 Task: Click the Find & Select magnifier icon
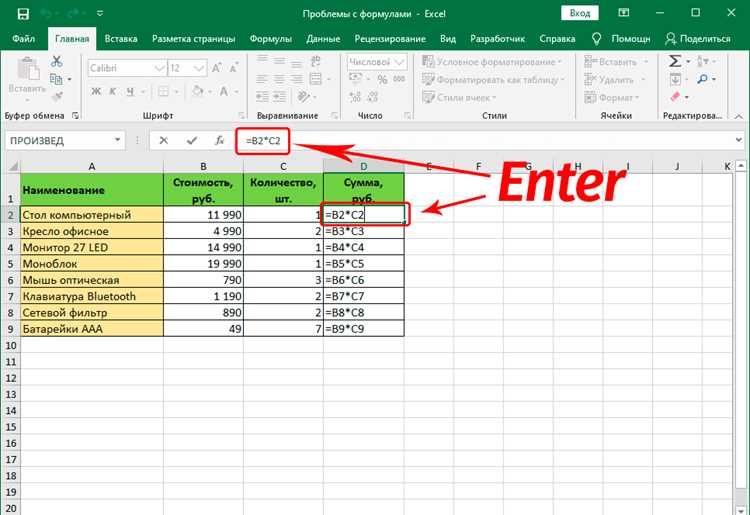coord(702,79)
